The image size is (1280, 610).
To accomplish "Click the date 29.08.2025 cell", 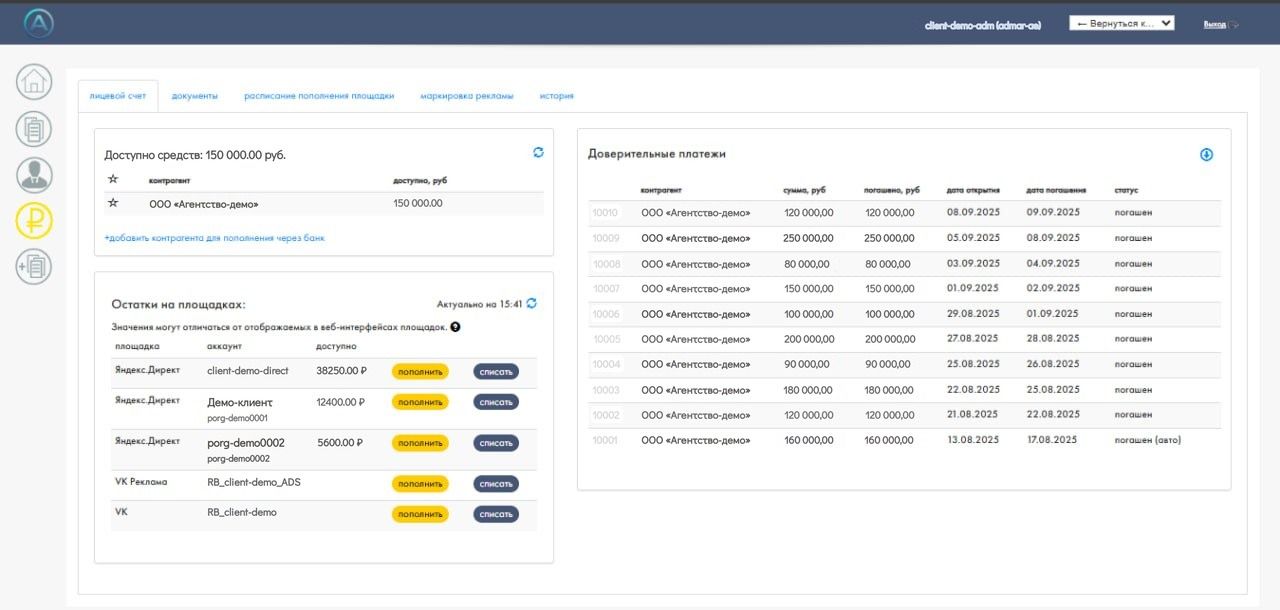I will point(972,314).
